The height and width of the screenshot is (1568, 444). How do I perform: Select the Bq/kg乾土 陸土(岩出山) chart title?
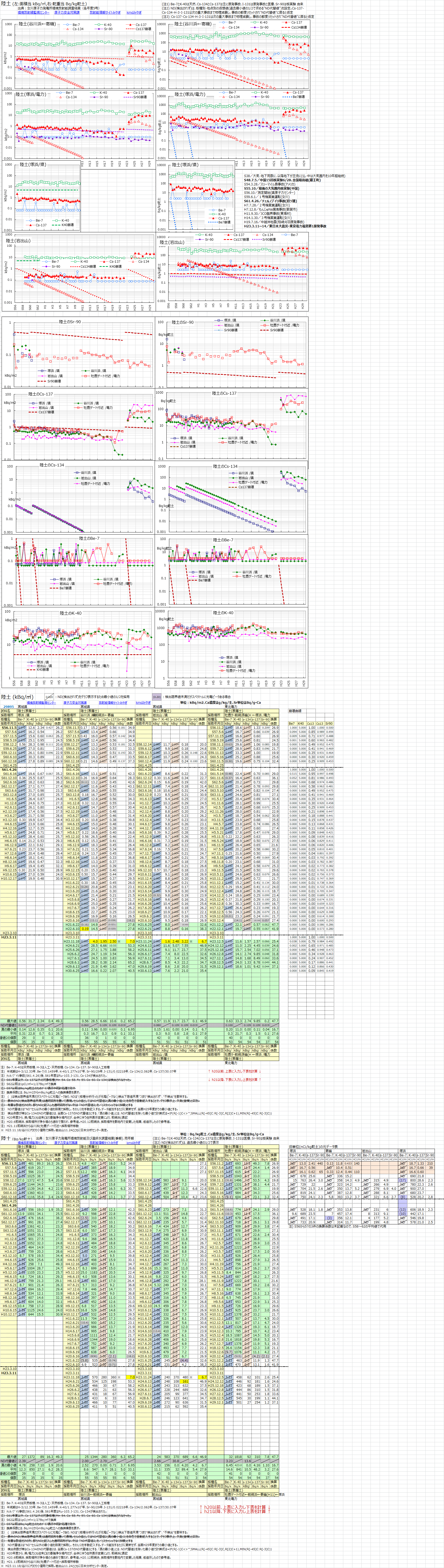(x=173, y=242)
